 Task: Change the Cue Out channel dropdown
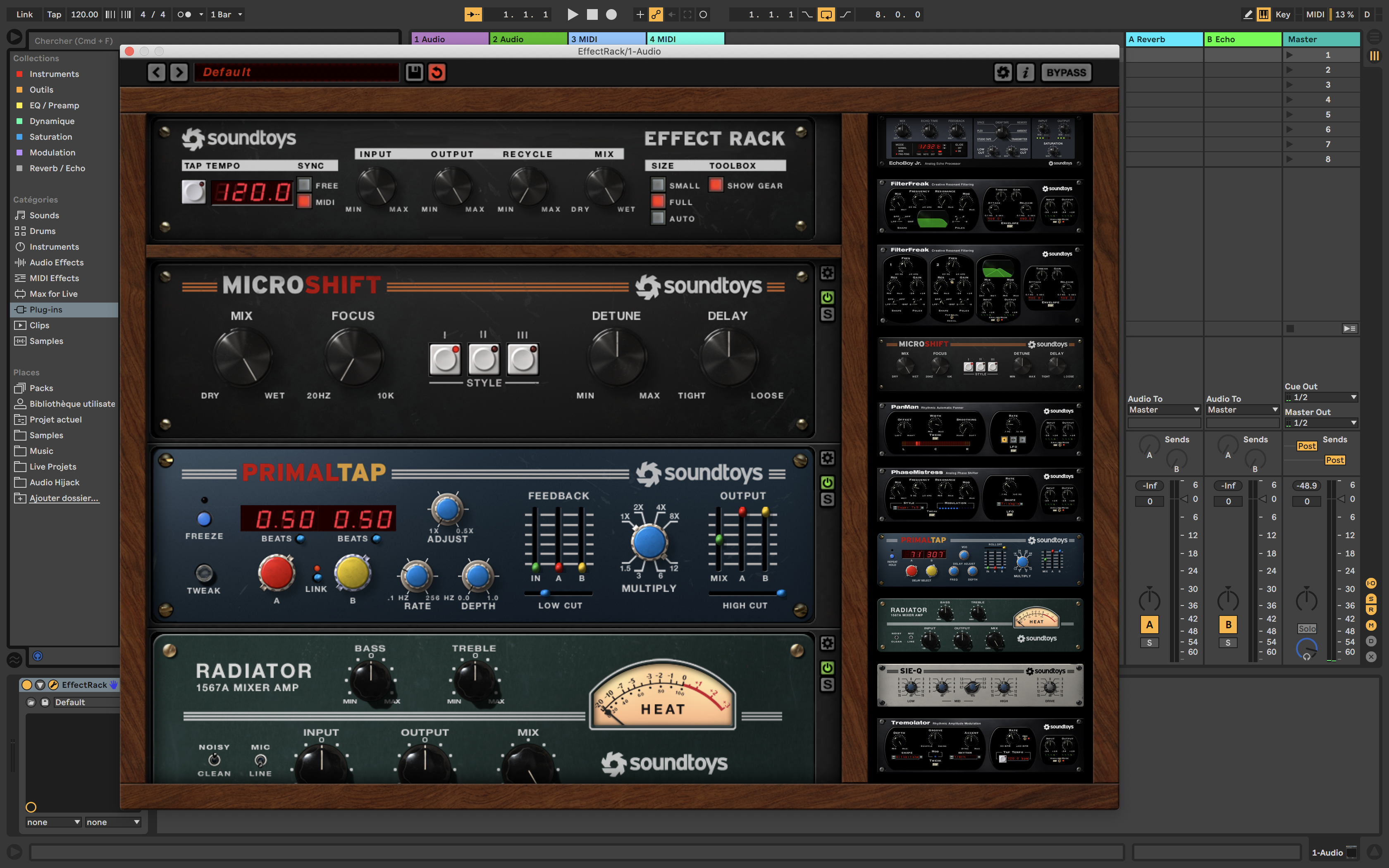click(1320, 397)
